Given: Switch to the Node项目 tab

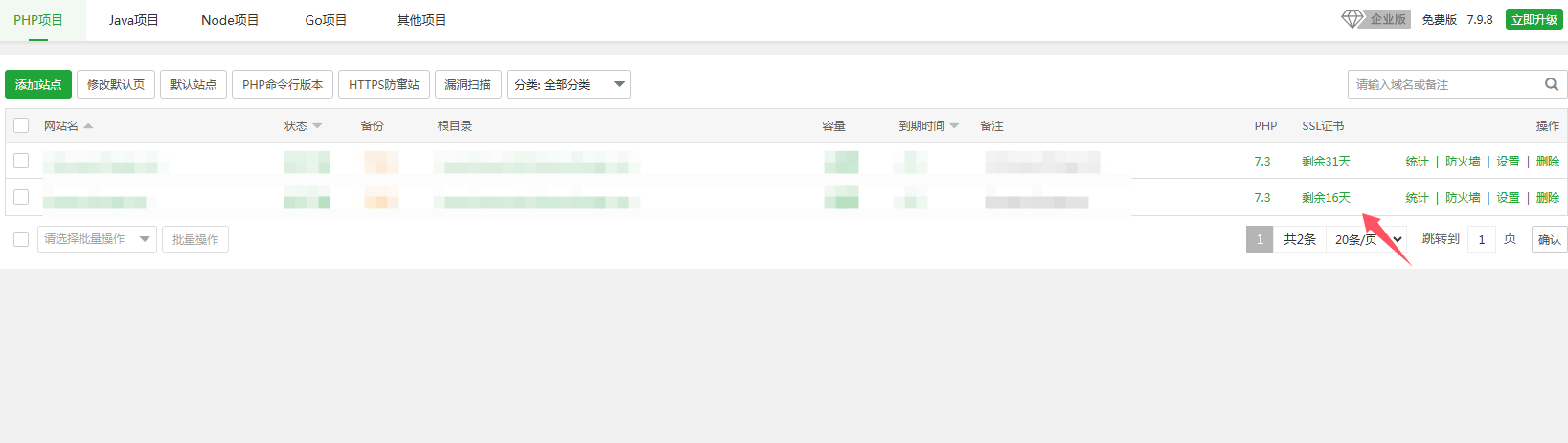Looking at the screenshot, I should click(x=230, y=20).
